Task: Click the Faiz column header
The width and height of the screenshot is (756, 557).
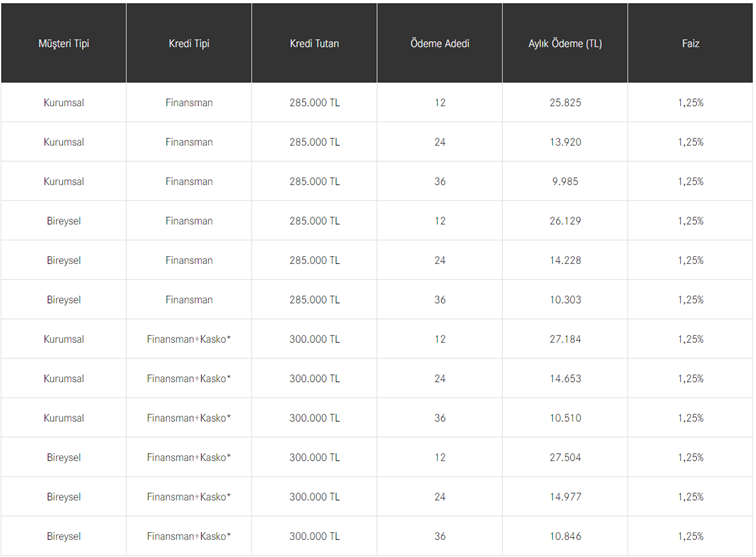Action: click(x=690, y=44)
